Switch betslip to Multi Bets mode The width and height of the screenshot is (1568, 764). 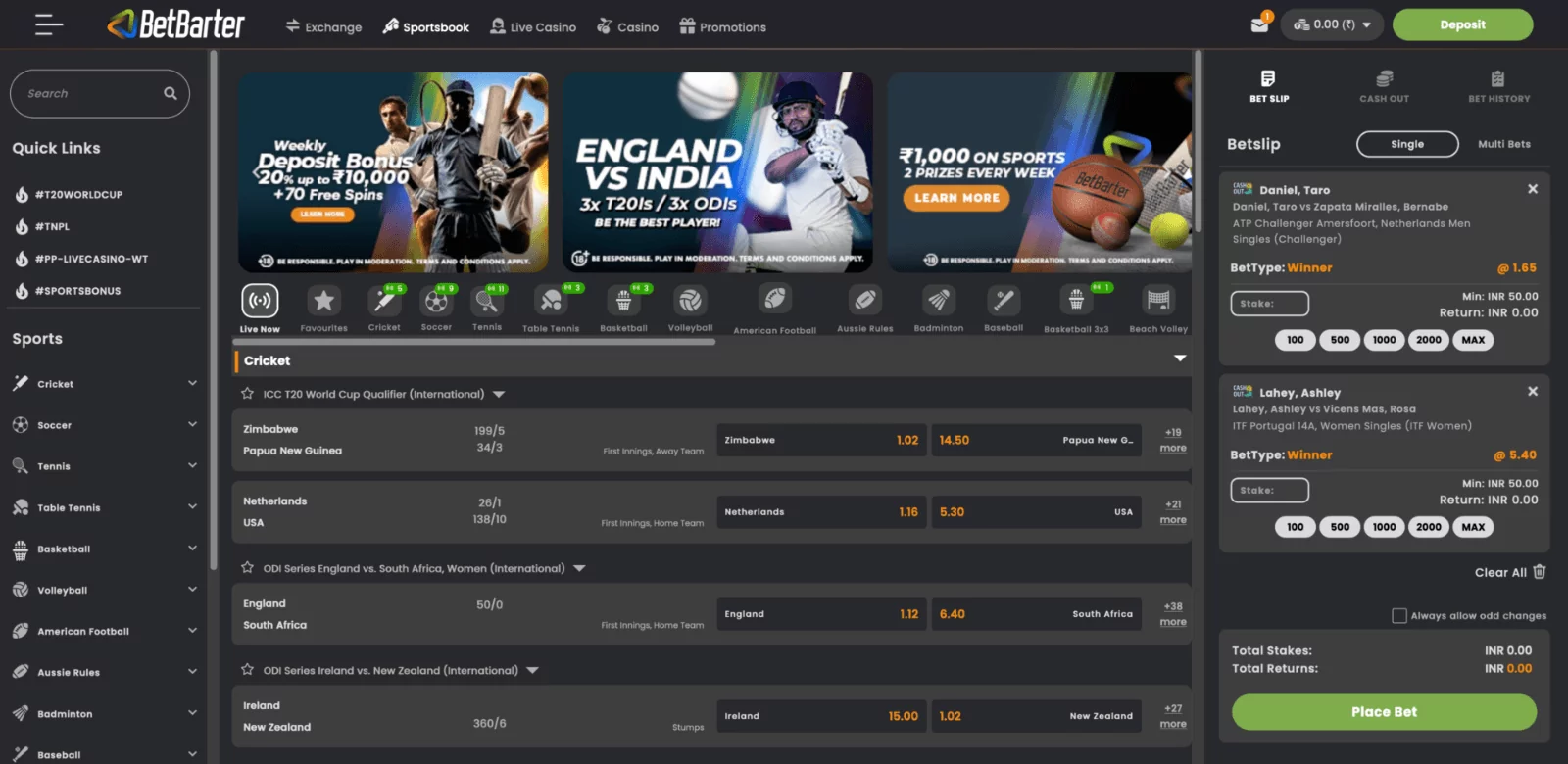coord(1504,144)
